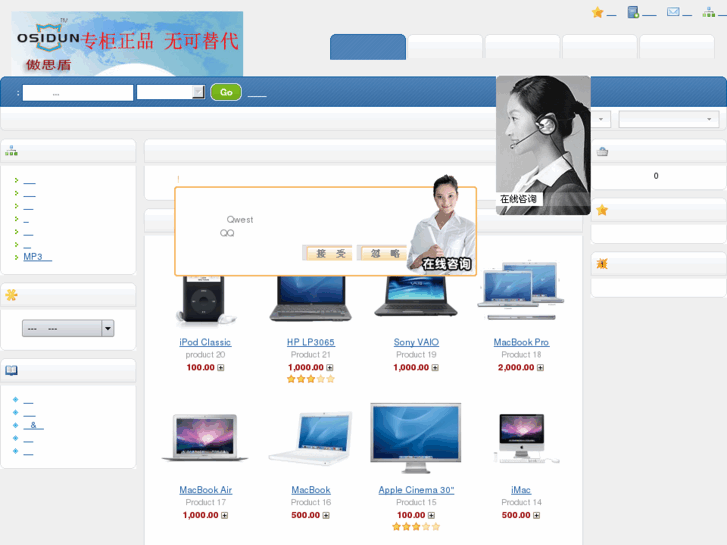Click the plus icon next to HP LP3065 price
The height and width of the screenshot is (545, 727).
click(x=330, y=368)
